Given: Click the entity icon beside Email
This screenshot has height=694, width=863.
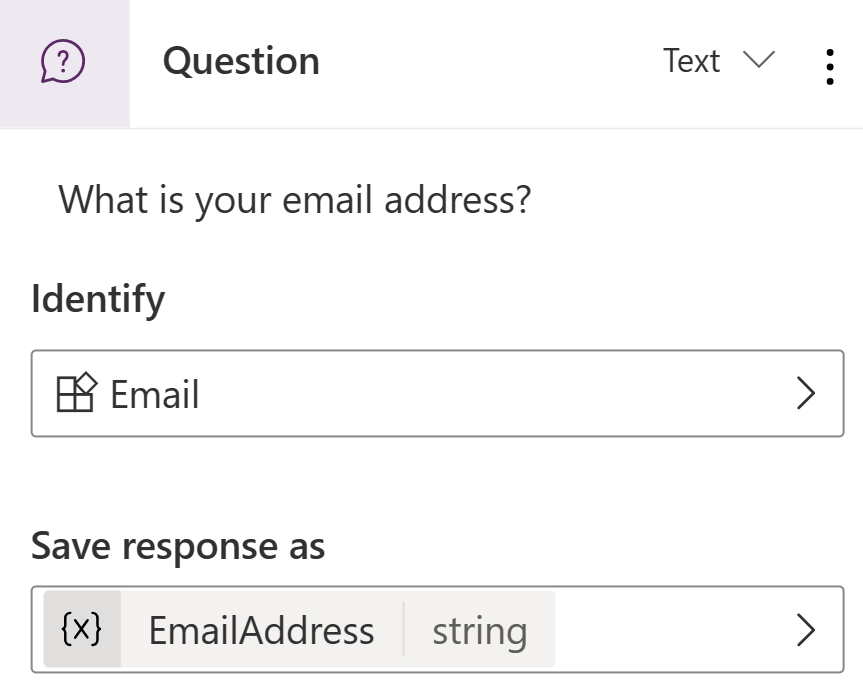Looking at the screenshot, I should (76, 394).
